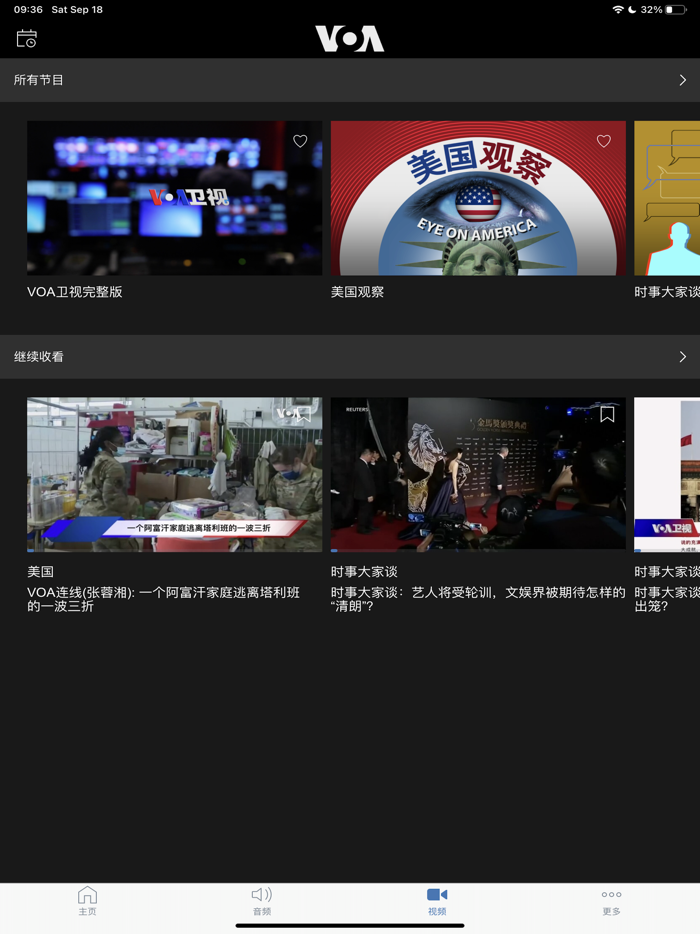Screen dimensions: 700x934
Task: Open title VOA连线(张蓉湘) 阿富汗家庭
Action: click(x=163, y=599)
